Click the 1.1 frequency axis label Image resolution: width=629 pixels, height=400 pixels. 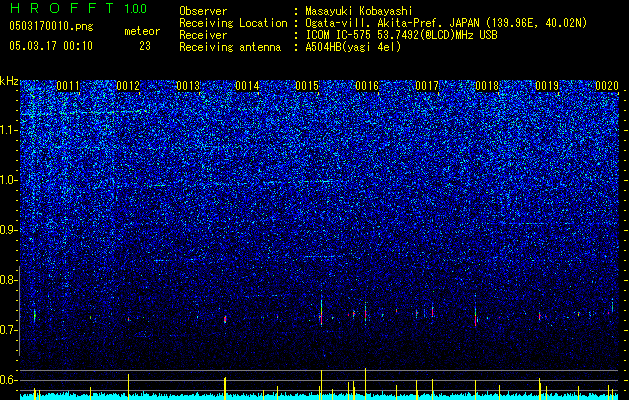(x=9, y=130)
